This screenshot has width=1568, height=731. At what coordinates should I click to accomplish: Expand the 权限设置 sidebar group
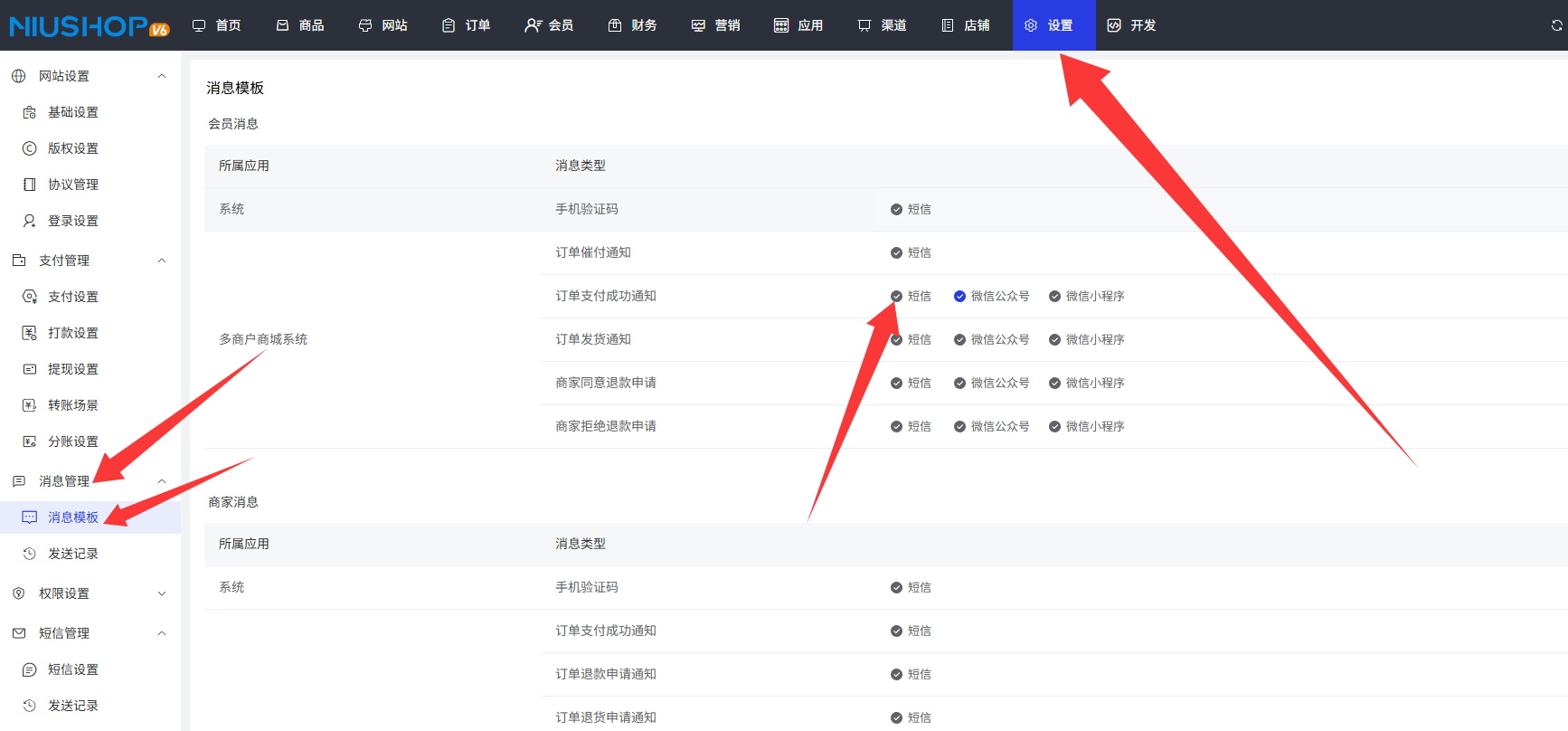[x=162, y=593]
